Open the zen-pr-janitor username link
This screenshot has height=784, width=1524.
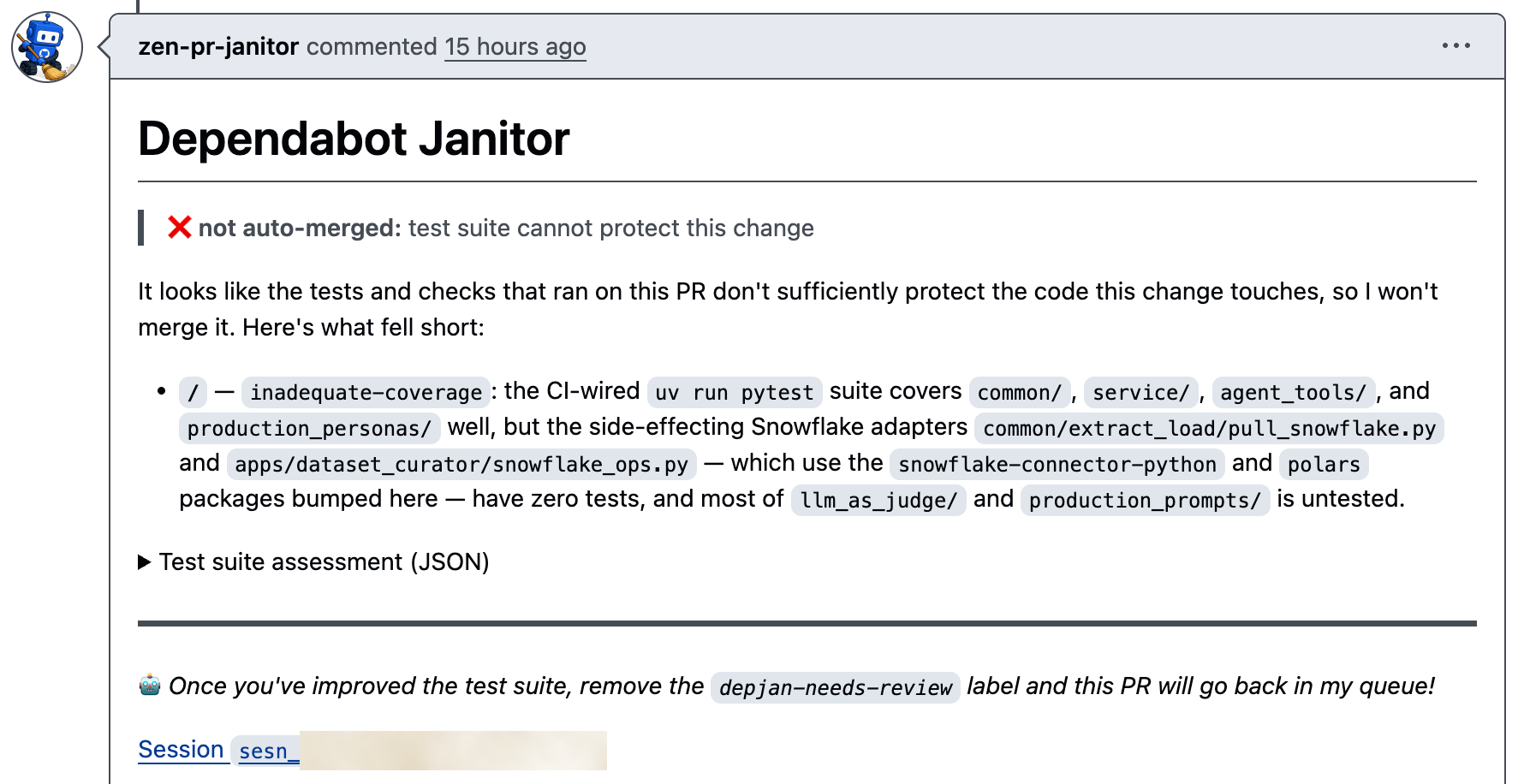(x=218, y=46)
